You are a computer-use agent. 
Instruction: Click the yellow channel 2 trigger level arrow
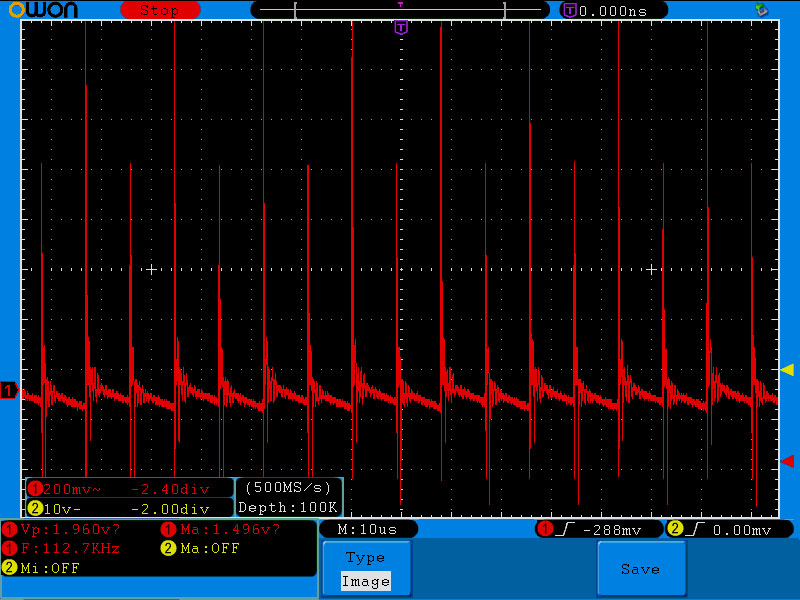click(787, 370)
